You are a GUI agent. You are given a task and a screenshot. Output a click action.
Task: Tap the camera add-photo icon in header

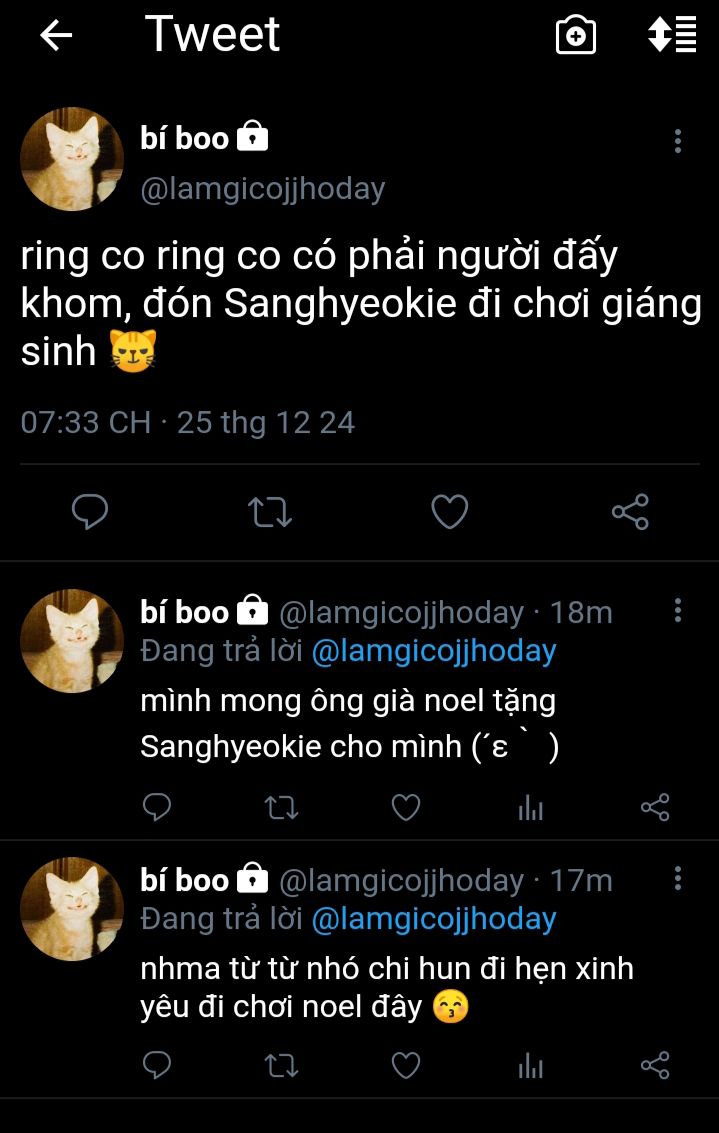click(576, 36)
